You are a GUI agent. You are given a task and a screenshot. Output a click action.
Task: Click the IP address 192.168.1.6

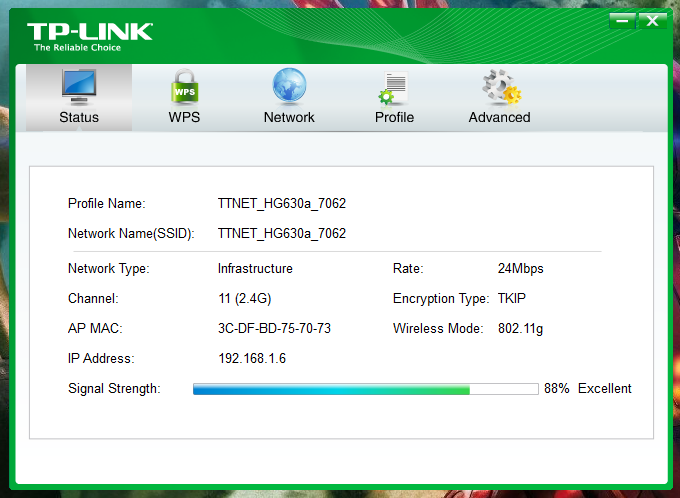click(x=252, y=358)
